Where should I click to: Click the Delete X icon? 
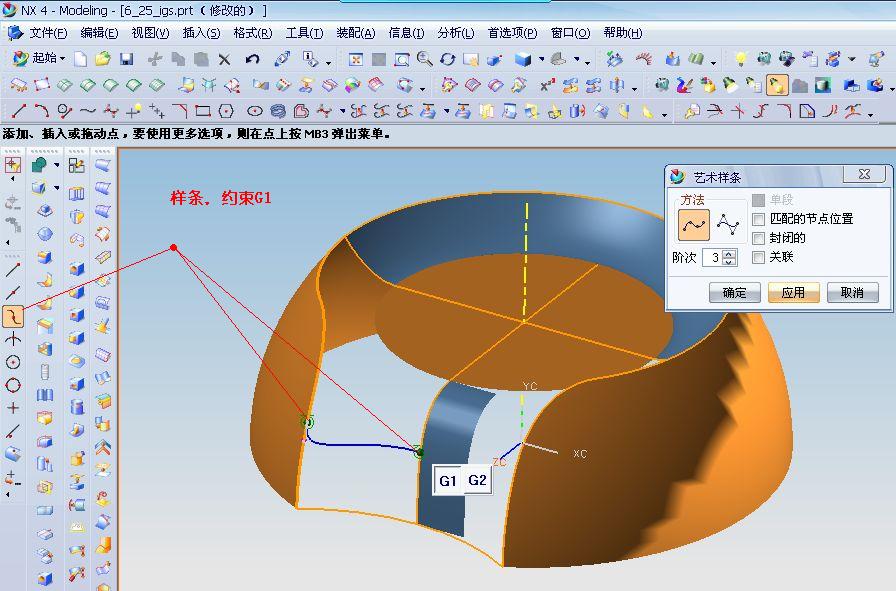[225, 59]
